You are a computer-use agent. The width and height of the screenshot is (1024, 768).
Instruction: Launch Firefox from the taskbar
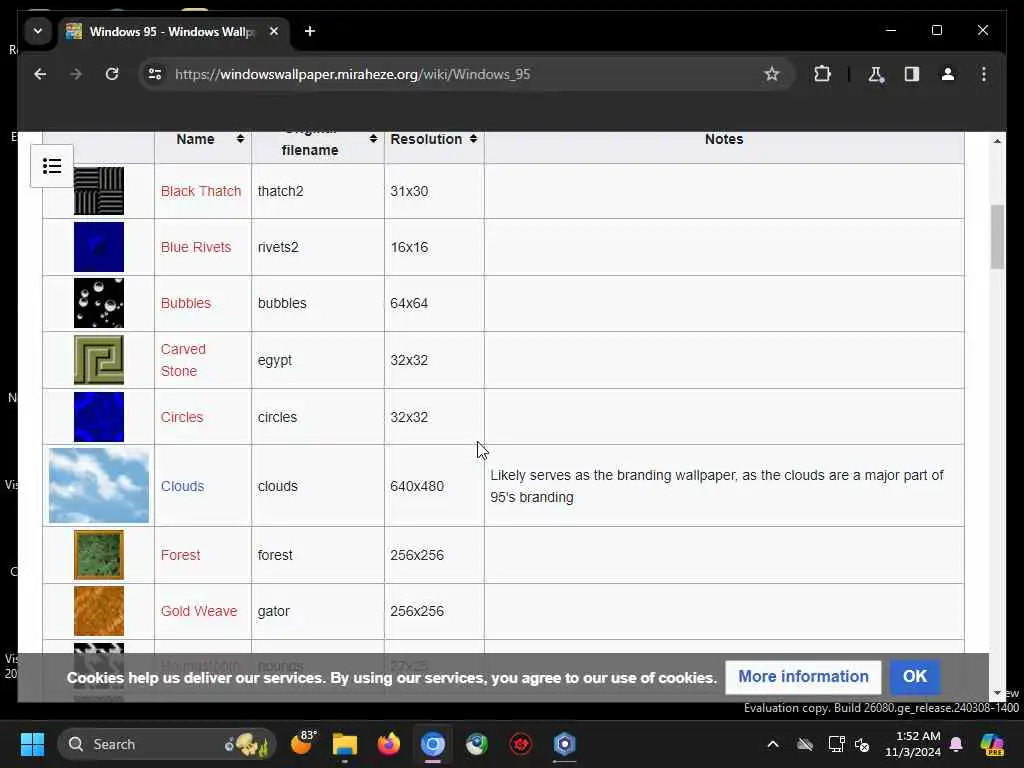point(389,744)
